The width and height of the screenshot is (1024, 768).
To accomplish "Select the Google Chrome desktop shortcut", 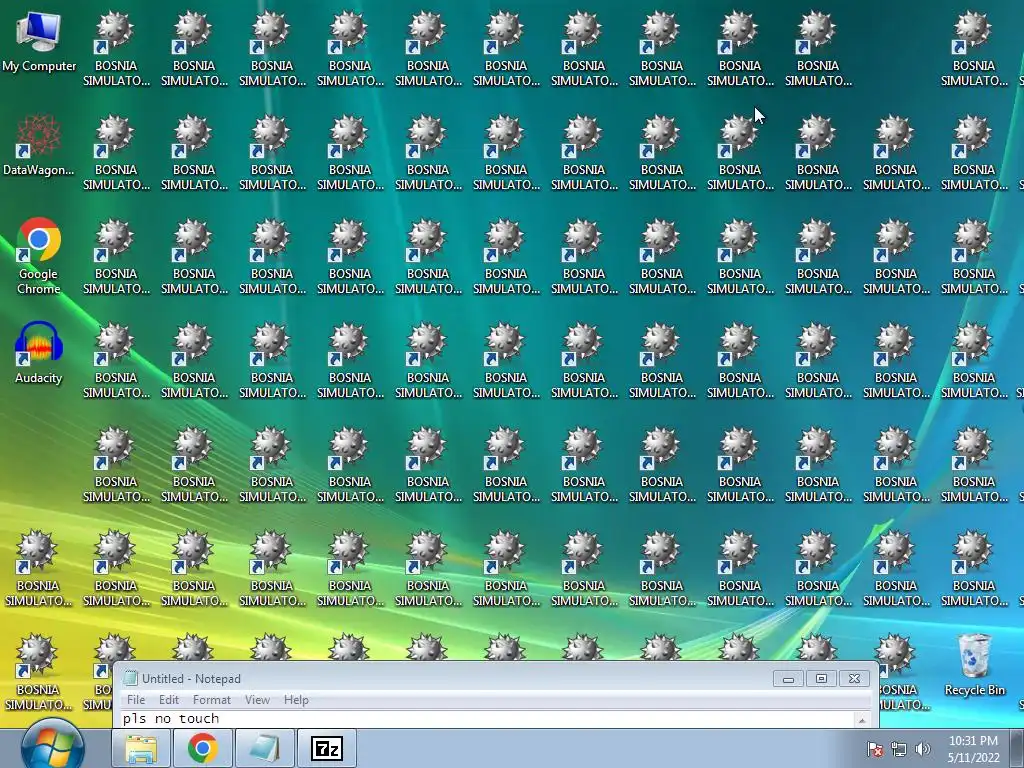I will click(39, 256).
